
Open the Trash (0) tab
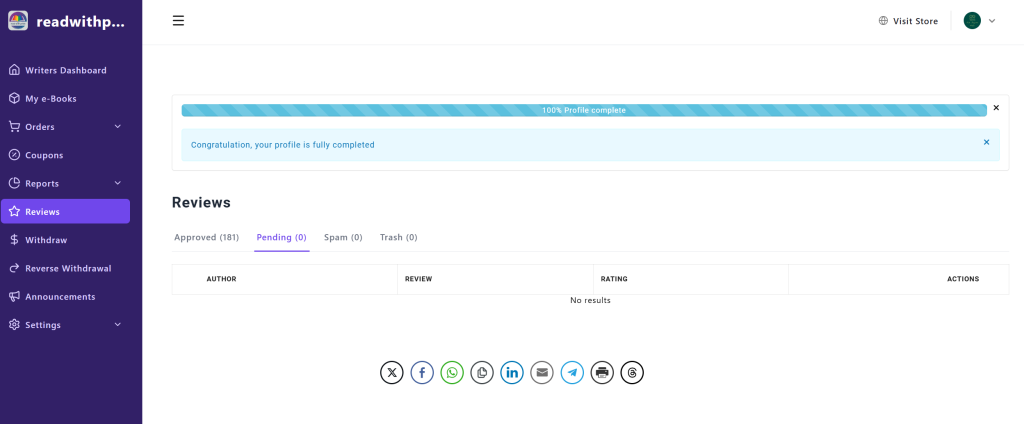[x=398, y=237]
